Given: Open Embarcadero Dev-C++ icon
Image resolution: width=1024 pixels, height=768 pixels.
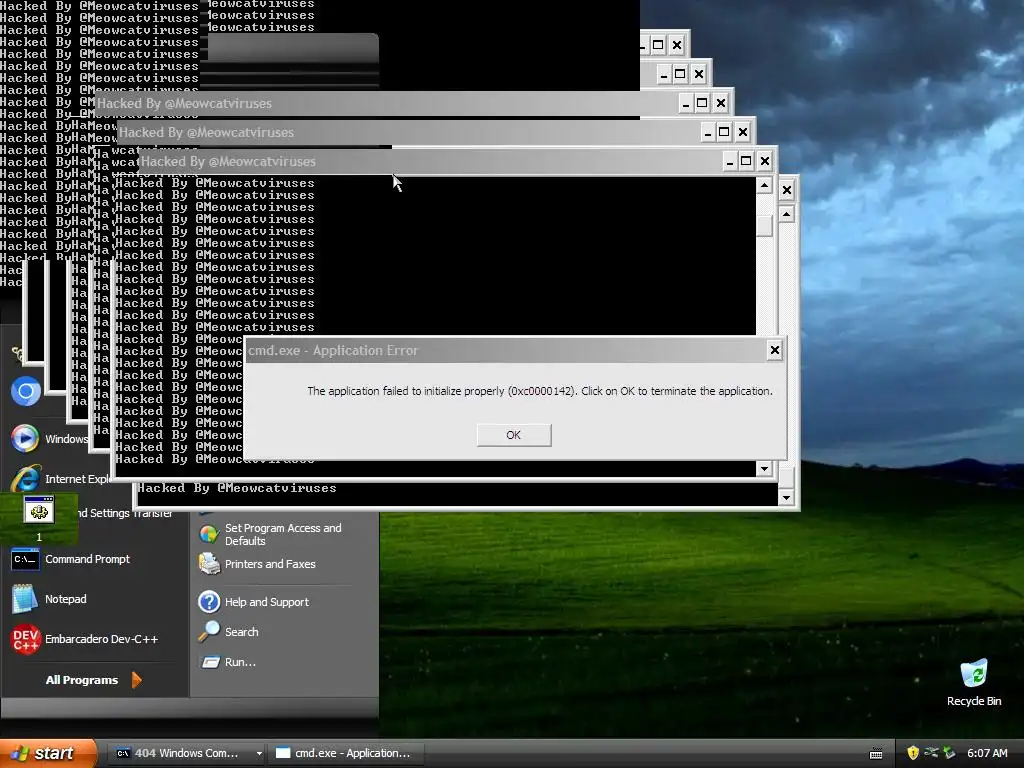Looking at the screenshot, I should (26, 639).
